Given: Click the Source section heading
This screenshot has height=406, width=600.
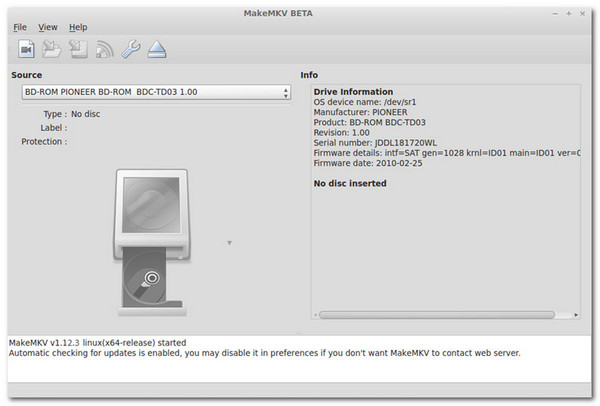Looking at the screenshot, I should 27,75.
